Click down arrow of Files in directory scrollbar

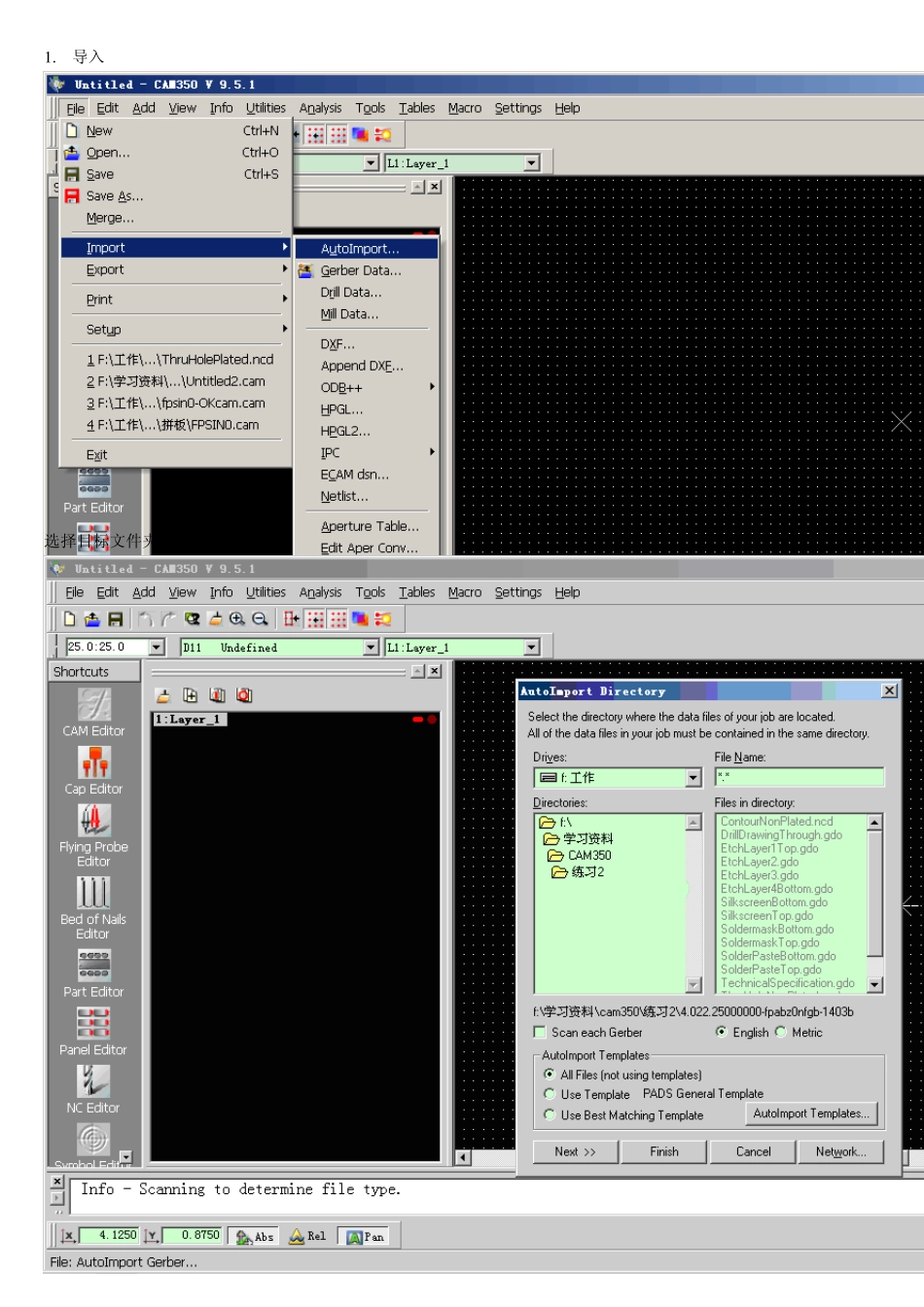(874, 985)
